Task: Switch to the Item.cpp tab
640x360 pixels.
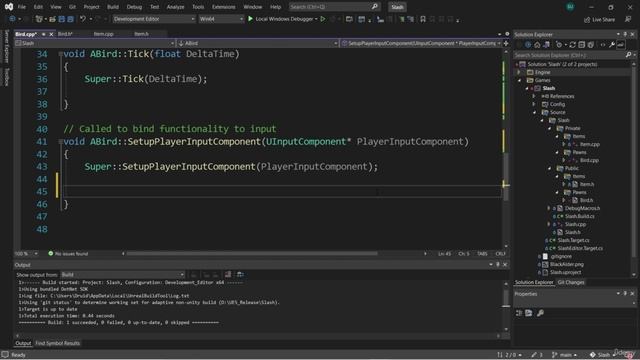Action: click(104, 34)
